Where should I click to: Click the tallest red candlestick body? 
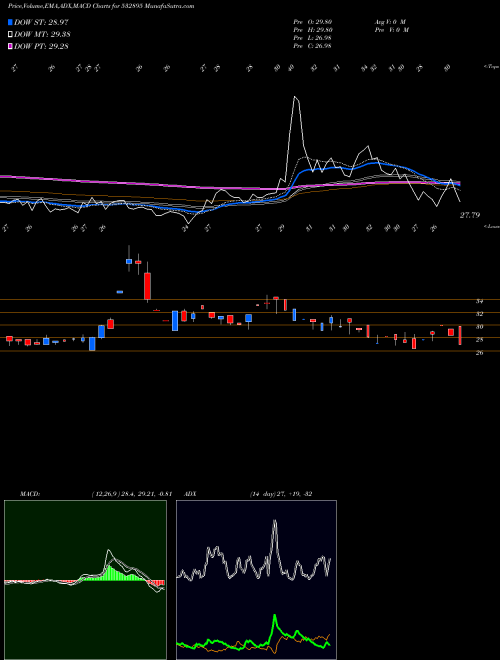click(x=147, y=286)
